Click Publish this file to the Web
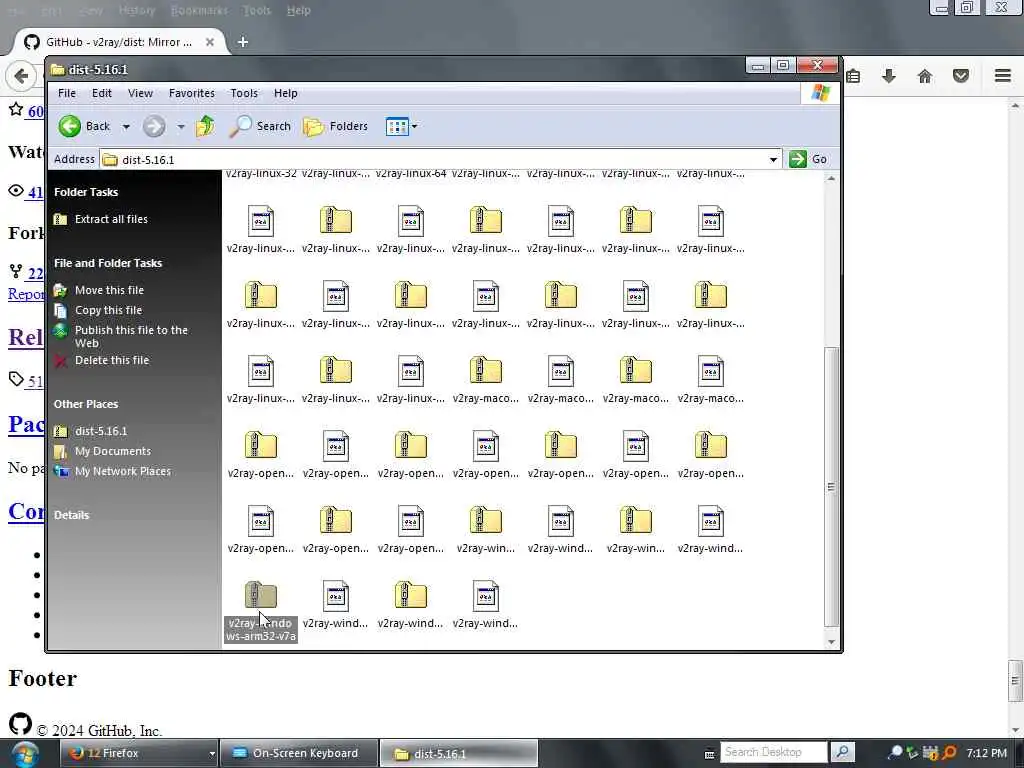 131,336
